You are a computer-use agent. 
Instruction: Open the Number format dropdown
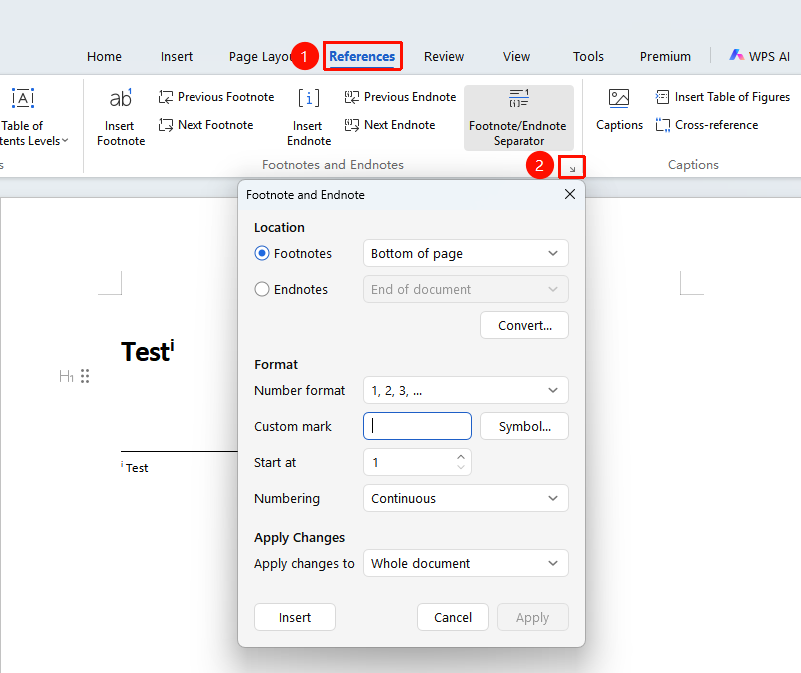(x=465, y=390)
